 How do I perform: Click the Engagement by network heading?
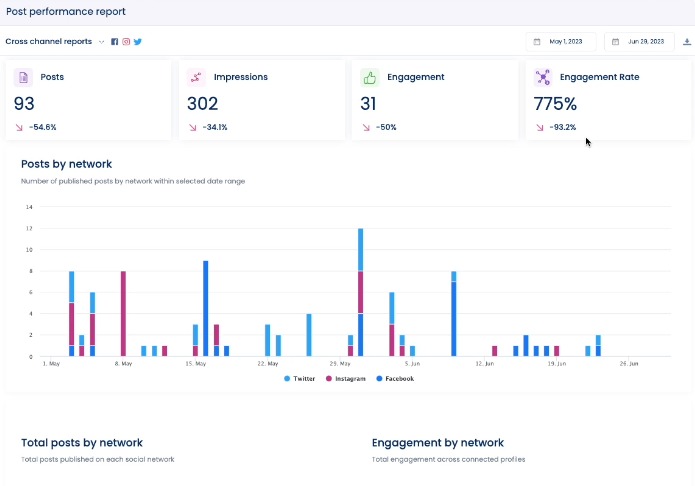pyautogui.click(x=437, y=442)
